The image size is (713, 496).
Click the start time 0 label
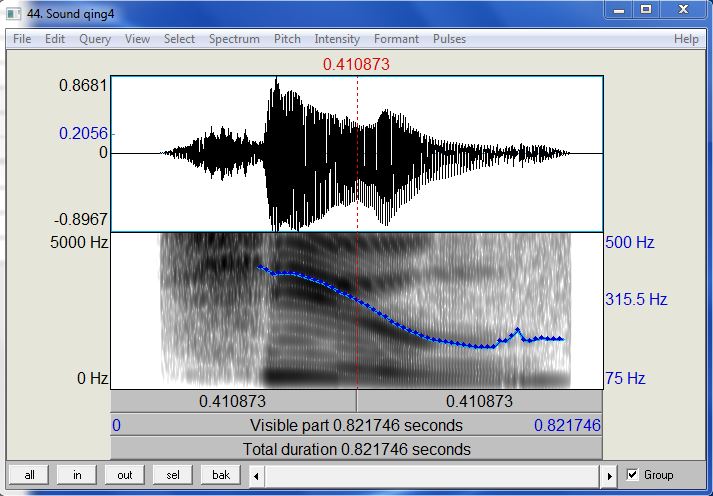tap(116, 426)
